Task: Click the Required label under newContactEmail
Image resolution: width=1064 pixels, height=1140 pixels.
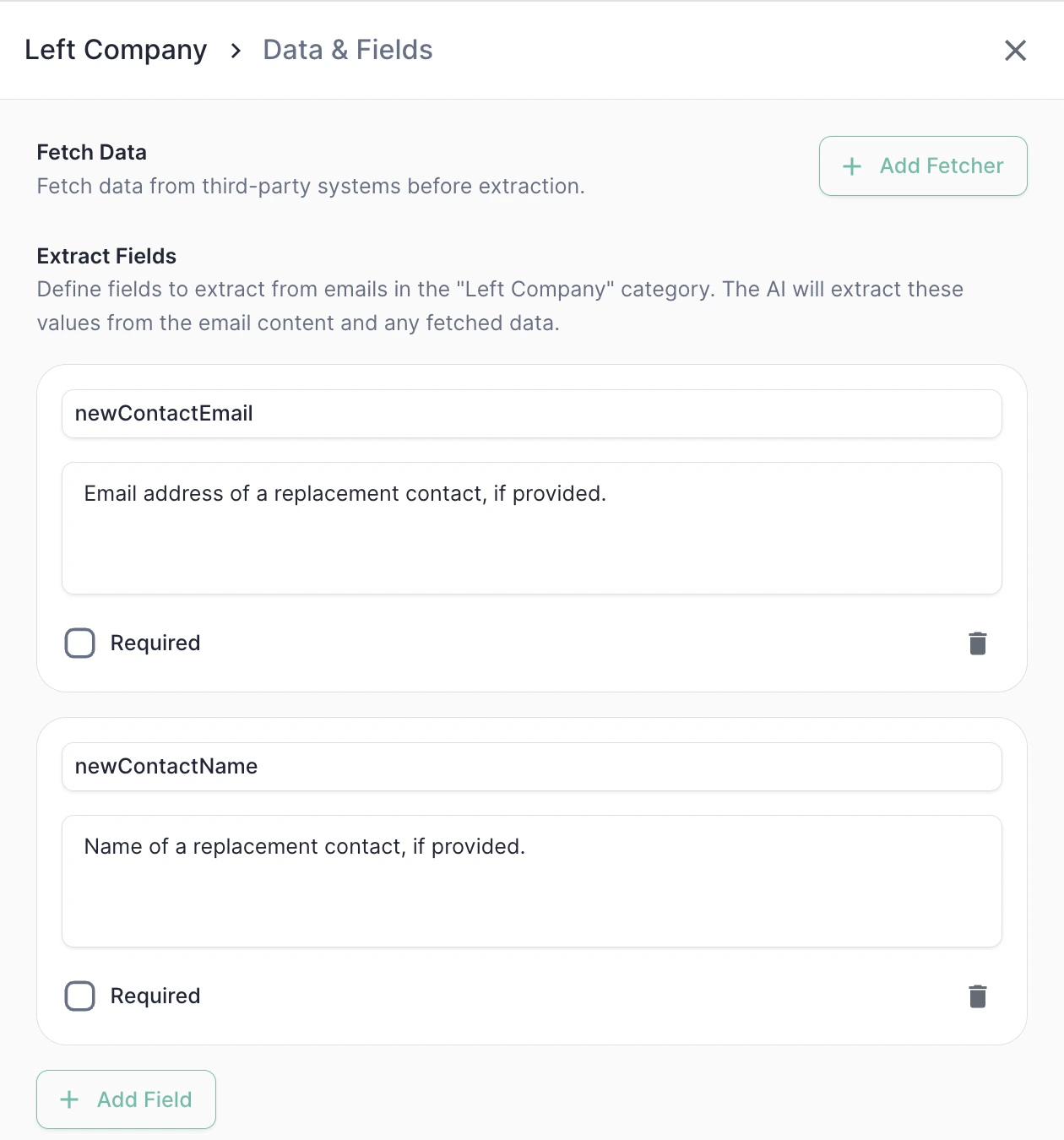Action: (x=155, y=643)
